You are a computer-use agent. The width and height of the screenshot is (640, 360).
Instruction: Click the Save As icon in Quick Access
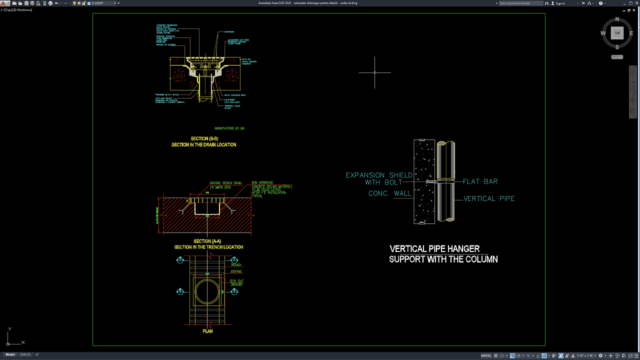(32, 3)
